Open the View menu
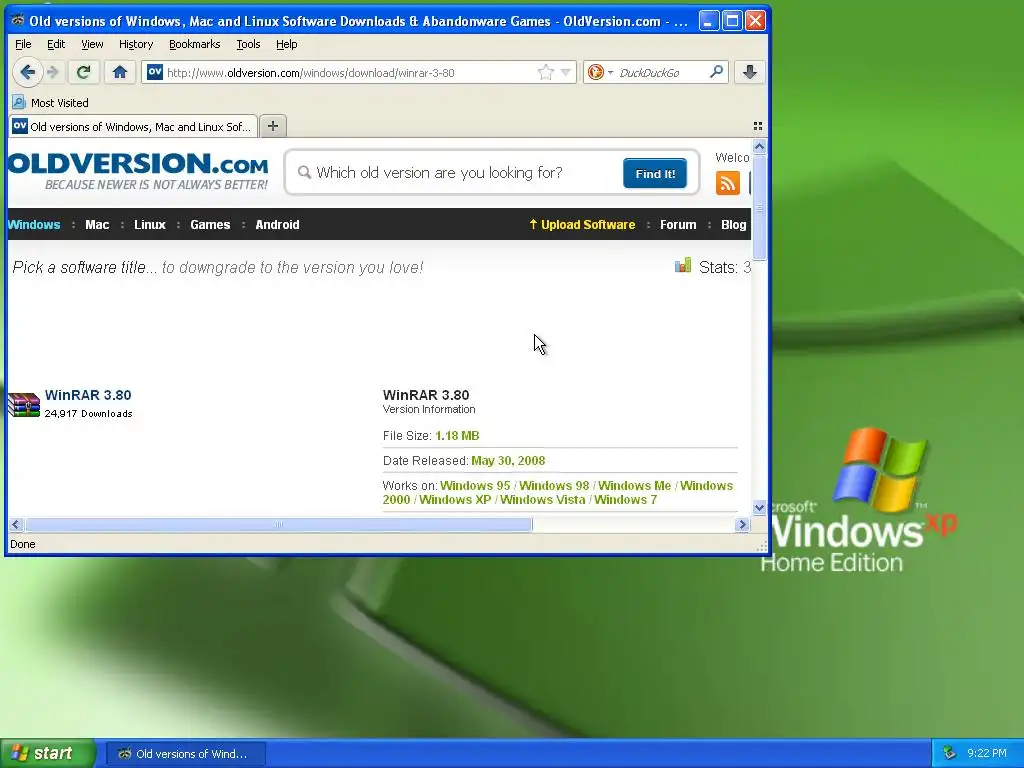The height and width of the screenshot is (768, 1024). [92, 44]
